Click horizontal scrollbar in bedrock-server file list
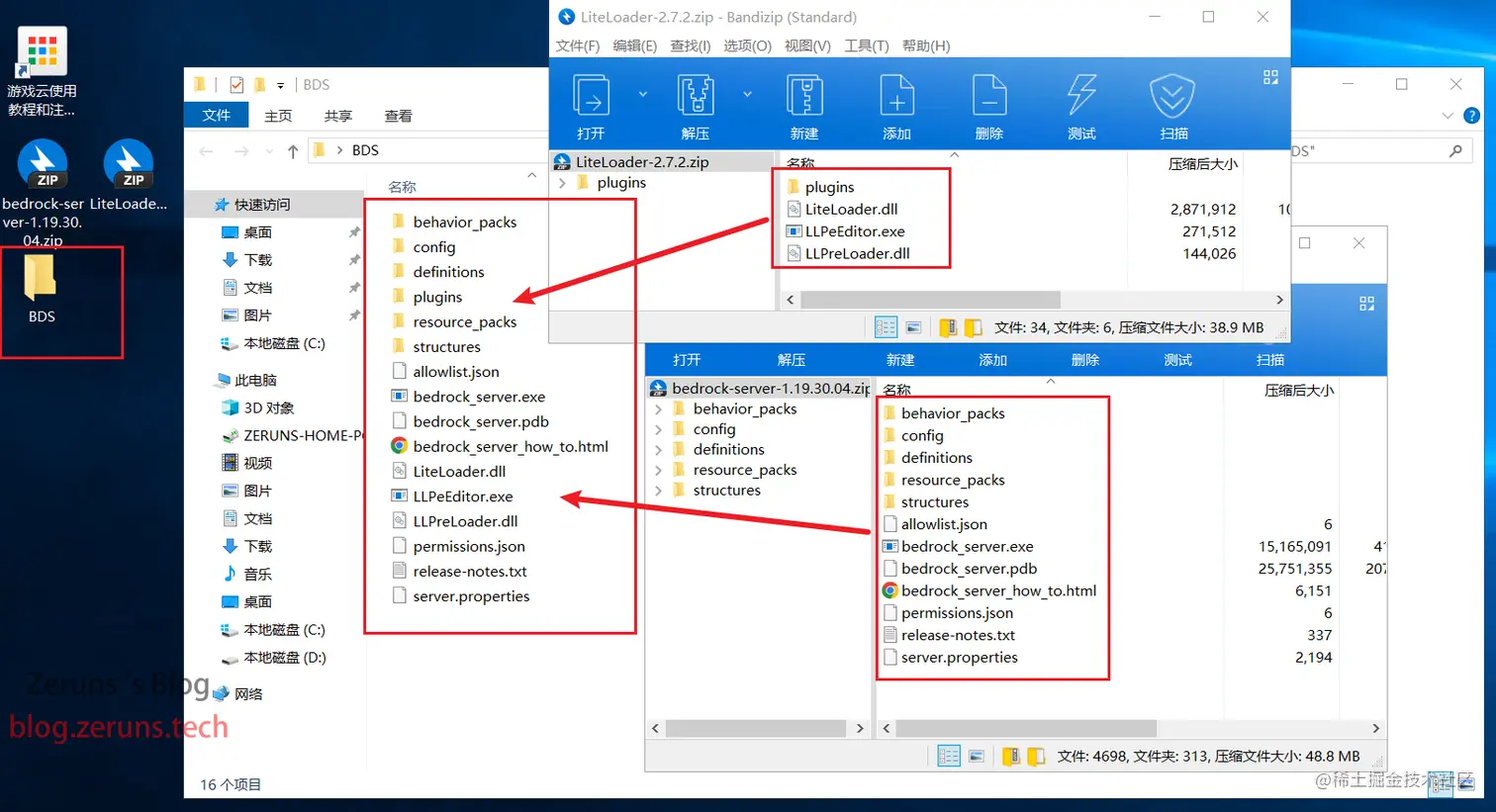The width and height of the screenshot is (1496, 812). pos(1026,728)
